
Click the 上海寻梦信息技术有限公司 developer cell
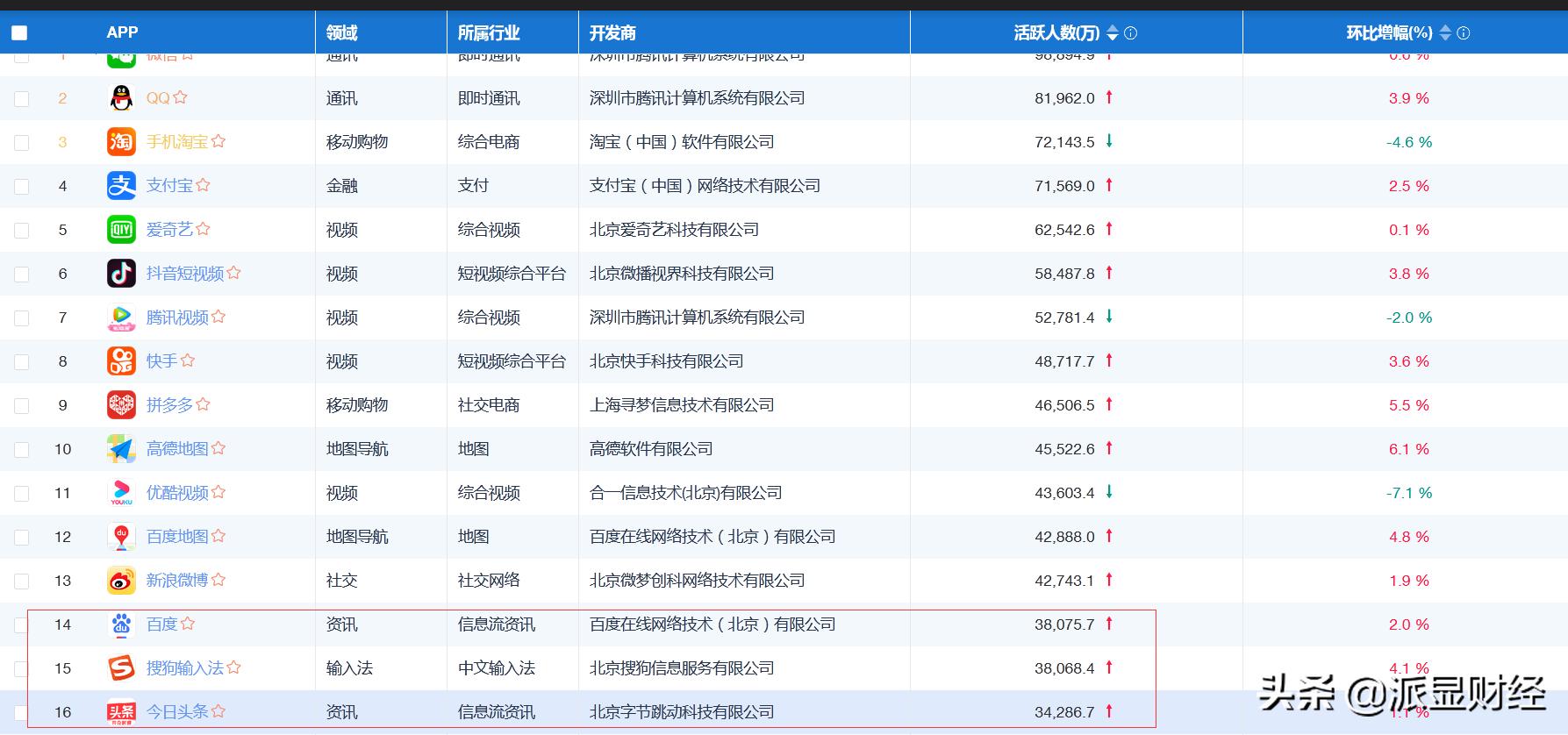[682, 404]
